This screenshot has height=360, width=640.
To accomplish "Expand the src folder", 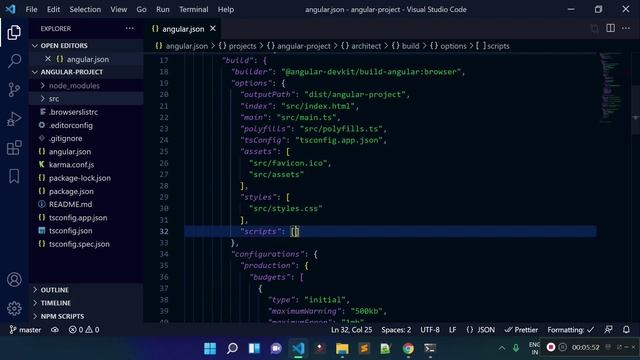I will (x=86, y=98).
